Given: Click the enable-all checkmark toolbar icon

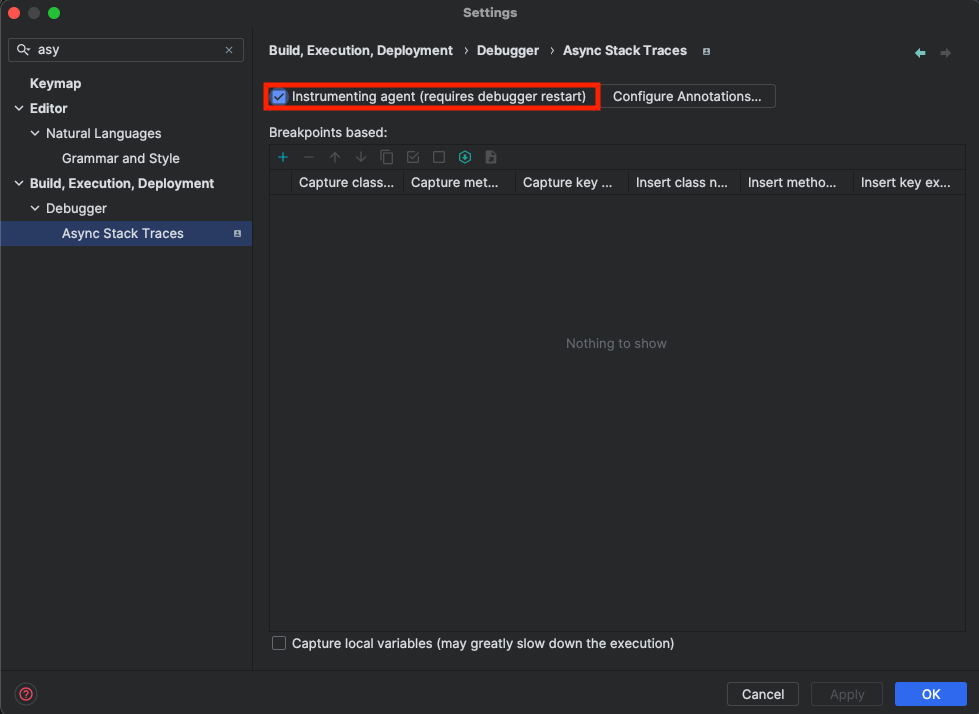Looking at the screenshot, I should 413,157.
